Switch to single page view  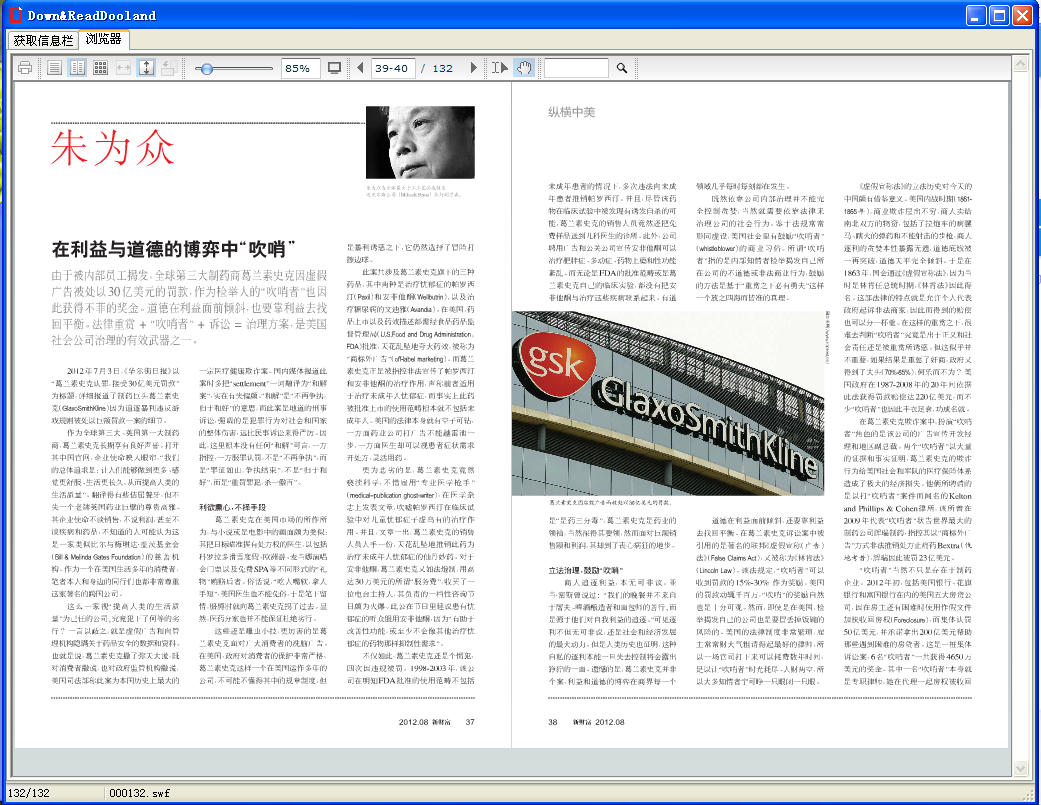pos(55,68)
